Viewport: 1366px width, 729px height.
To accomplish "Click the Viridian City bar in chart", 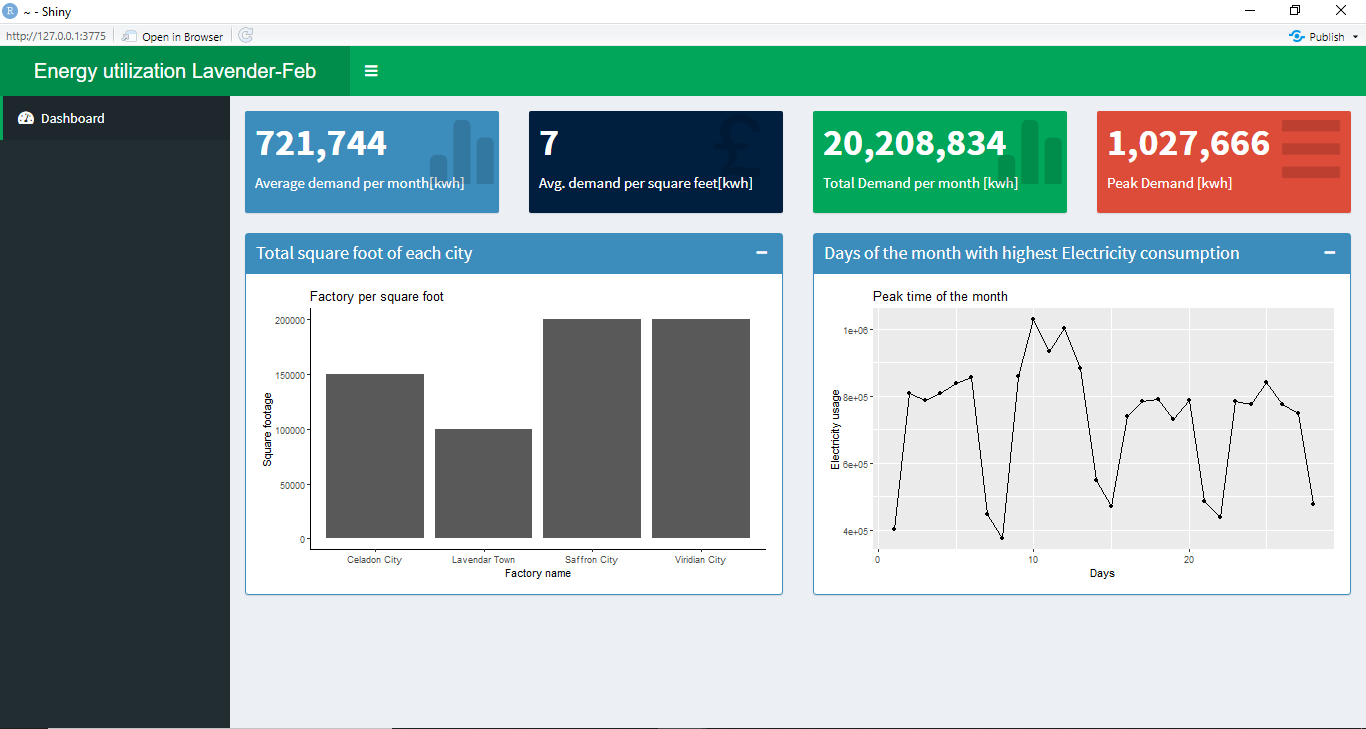I will 701,429.
